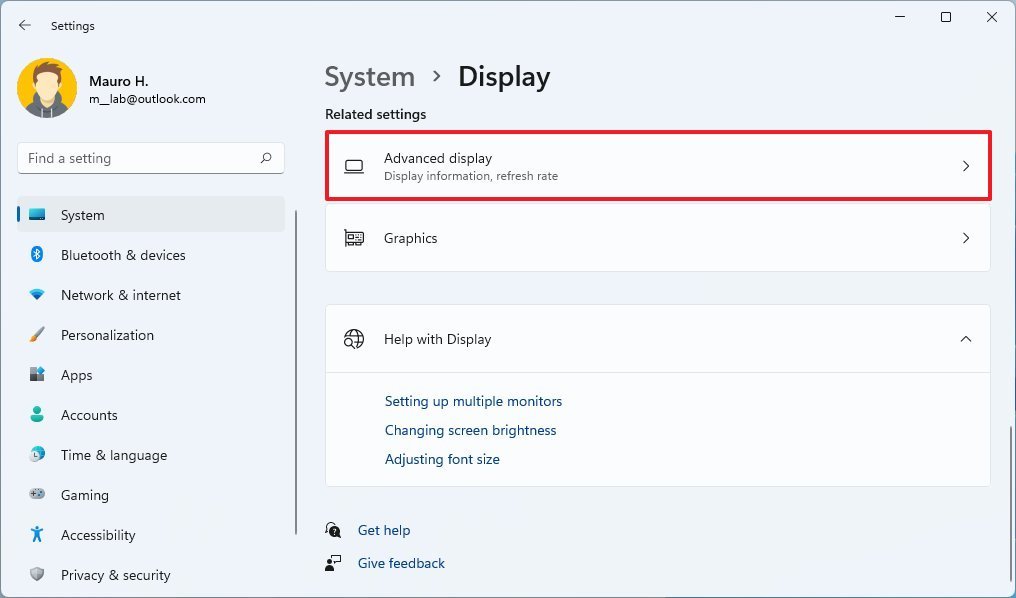Open the Graphics settings chevron
Image resolution: width=1016 pixels, height=598 pixels.
[965, 238]
